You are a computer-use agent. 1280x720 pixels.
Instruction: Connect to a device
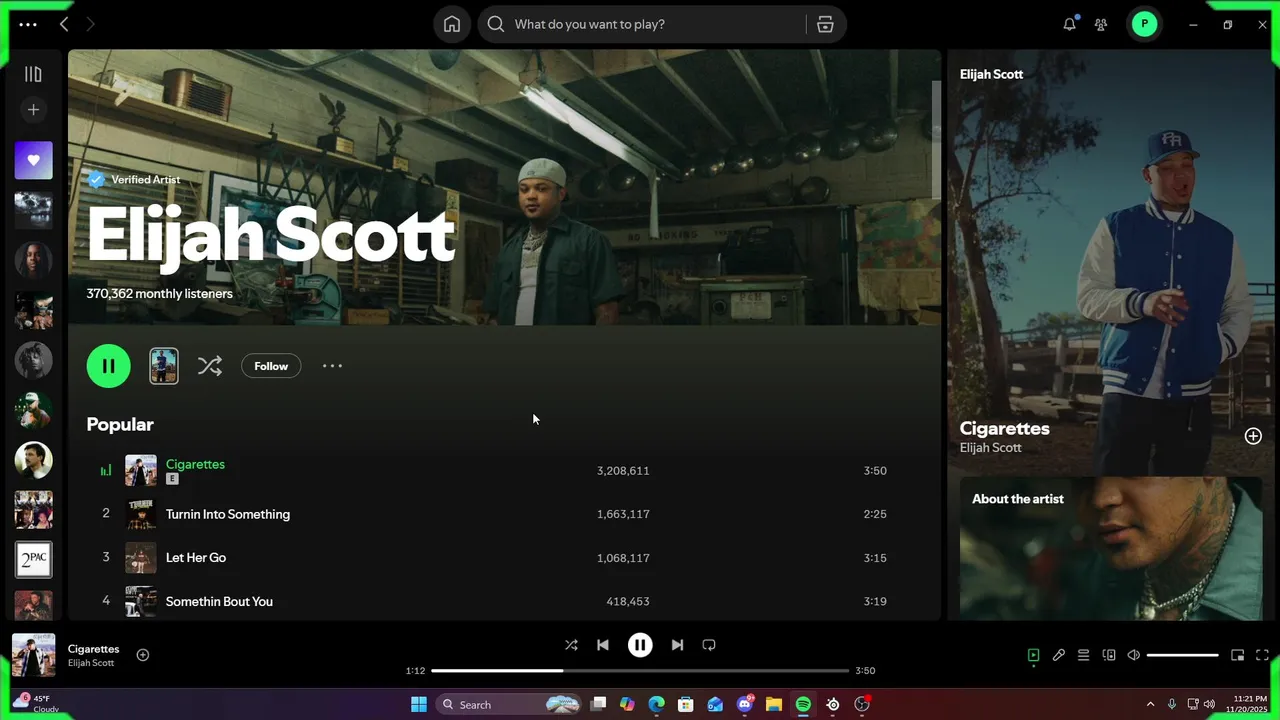(1109, 655)
